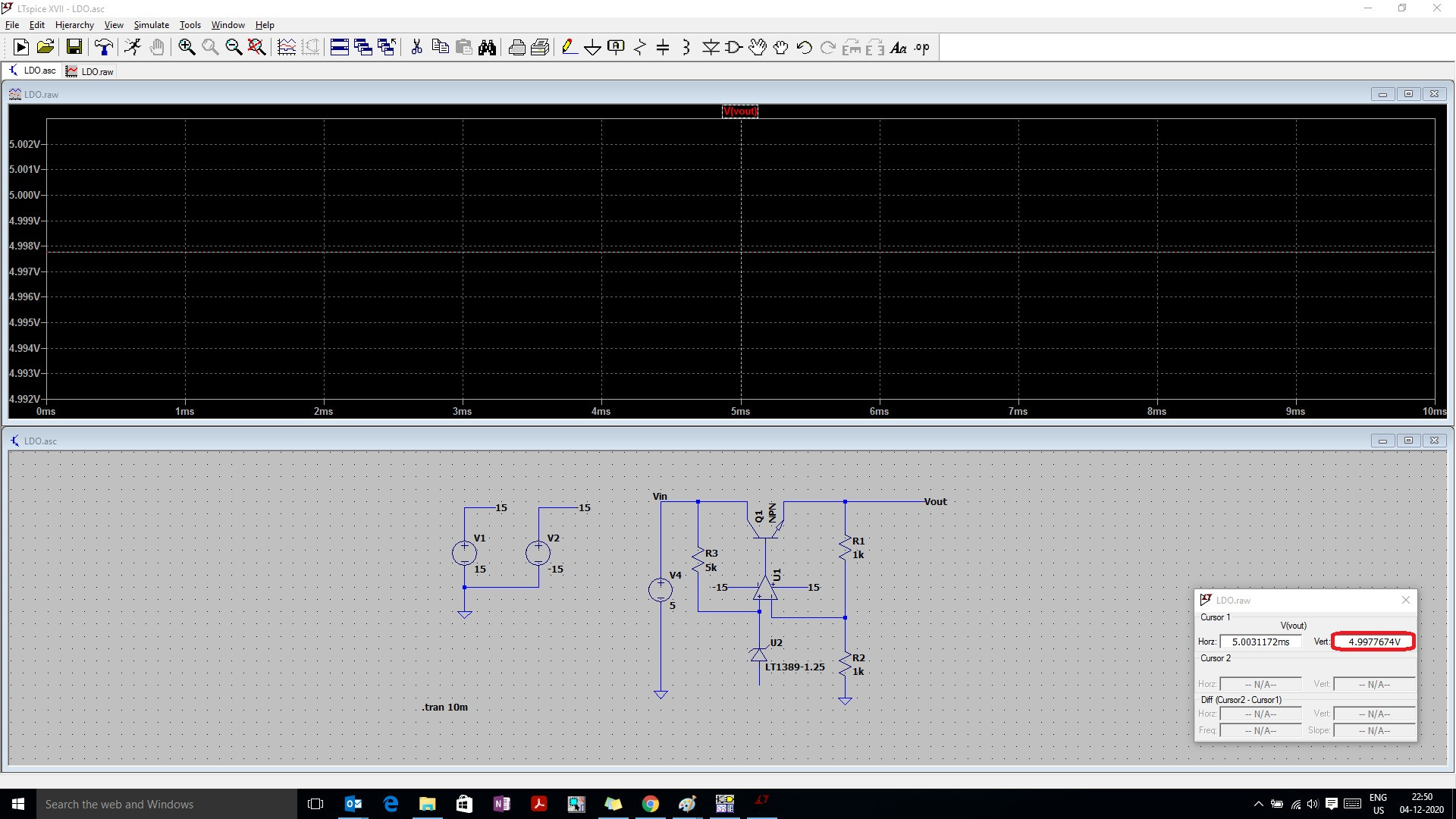Image resolution: width=1456 pixels, height=819 pixels.
Task: Click the Vout net label
Action: coord(935,501)
